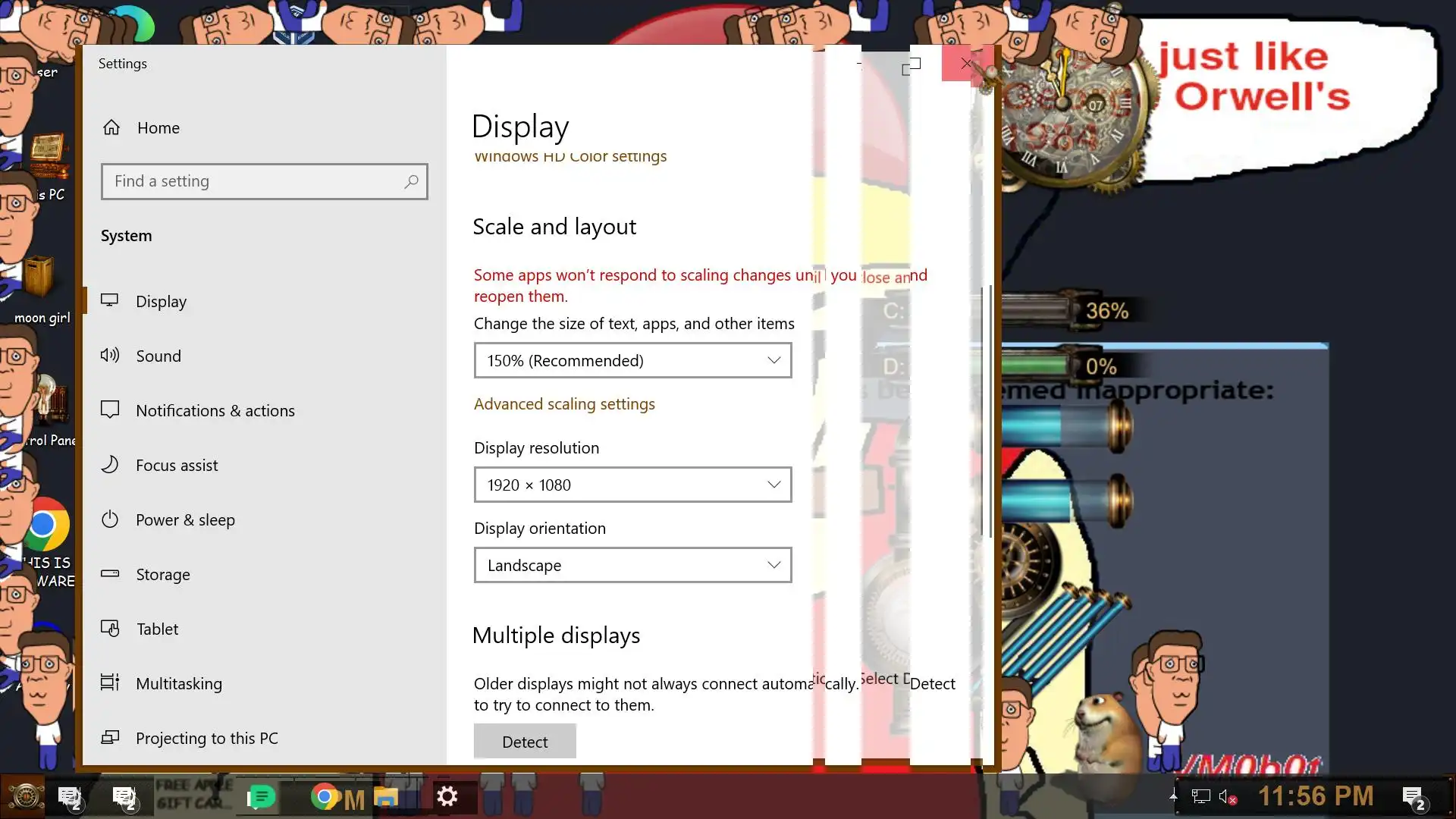Image resolution: width=1456 pixels, height=819 pixels.
Task: Go to Projecting to this PC
Action: pyautogui.click(x=206, y=739)
